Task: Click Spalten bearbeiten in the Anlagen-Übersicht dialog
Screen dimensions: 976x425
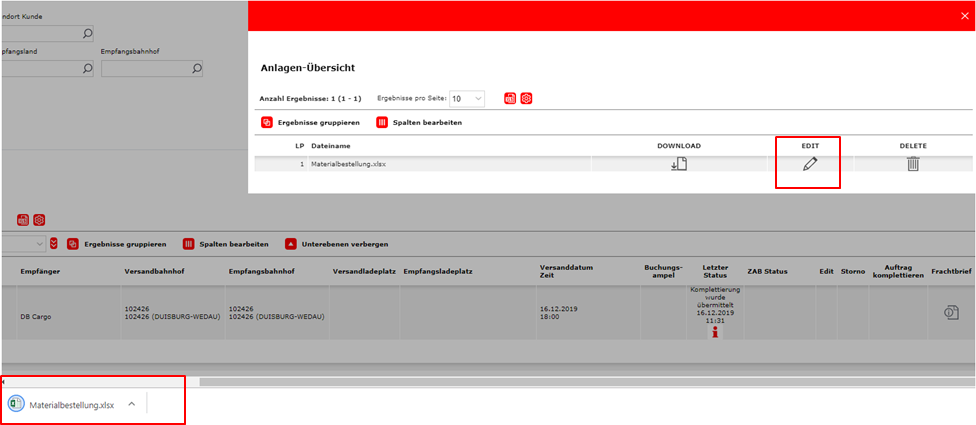Action: click(419, 123)
